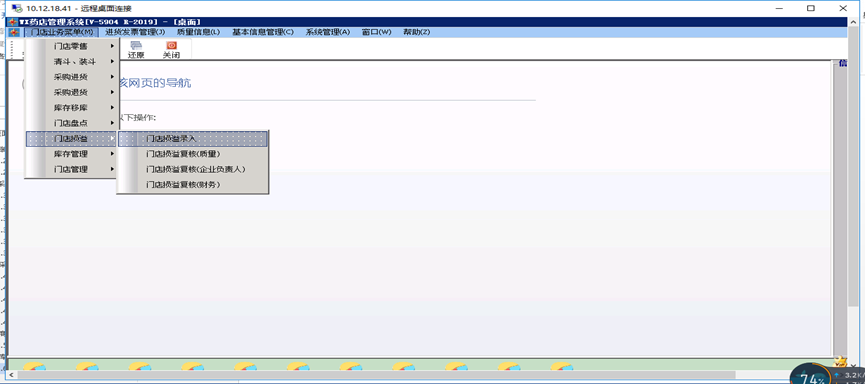Choose 门店损溢复核(企业负责人) from the submenu
865x384 pixels.
click(x=193, y=170)
